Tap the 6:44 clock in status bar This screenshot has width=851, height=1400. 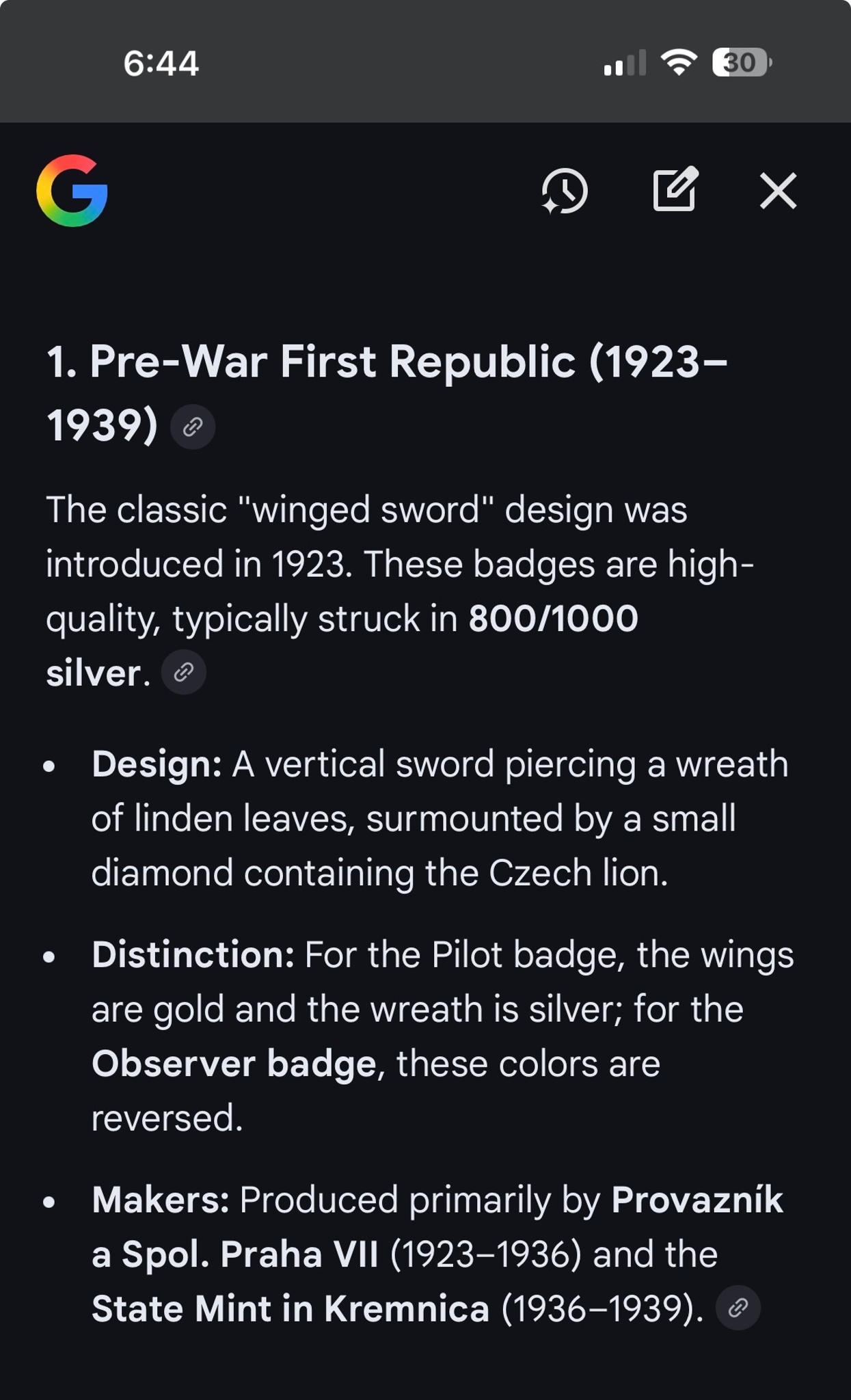pyautogui.click(x=161, y=64)
